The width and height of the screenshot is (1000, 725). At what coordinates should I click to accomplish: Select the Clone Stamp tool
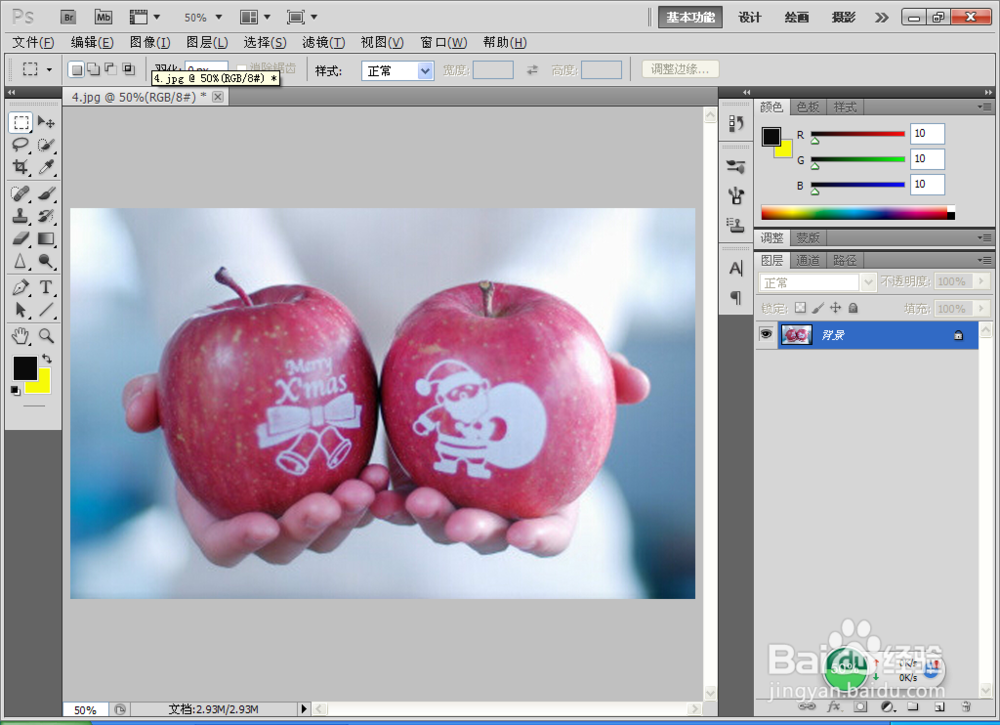pyautogui.click(x=21, y=216)
